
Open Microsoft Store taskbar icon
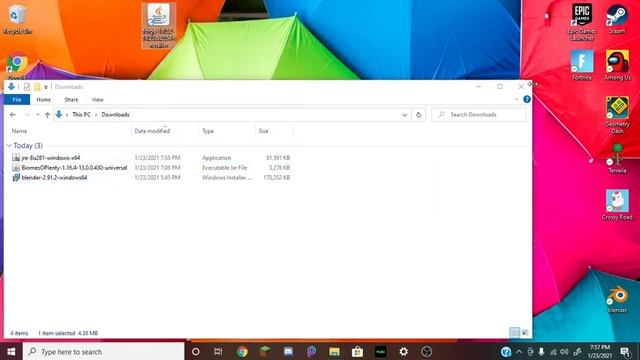(x=358, y=351)
